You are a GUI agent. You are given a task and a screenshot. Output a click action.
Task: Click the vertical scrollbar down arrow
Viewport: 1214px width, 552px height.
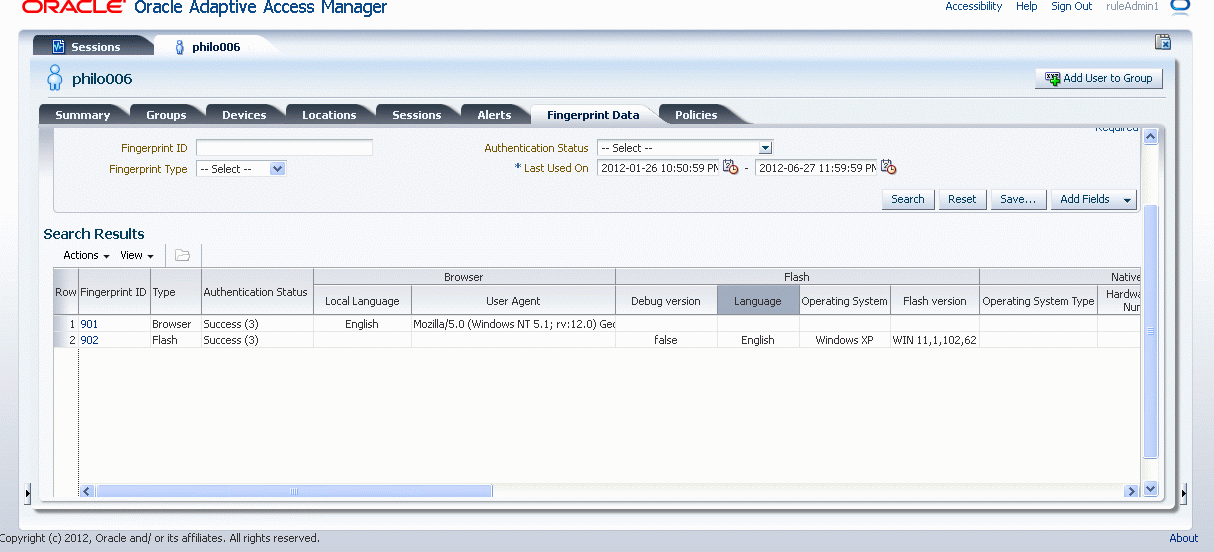pyautogui.click(x=1150, y=489)
